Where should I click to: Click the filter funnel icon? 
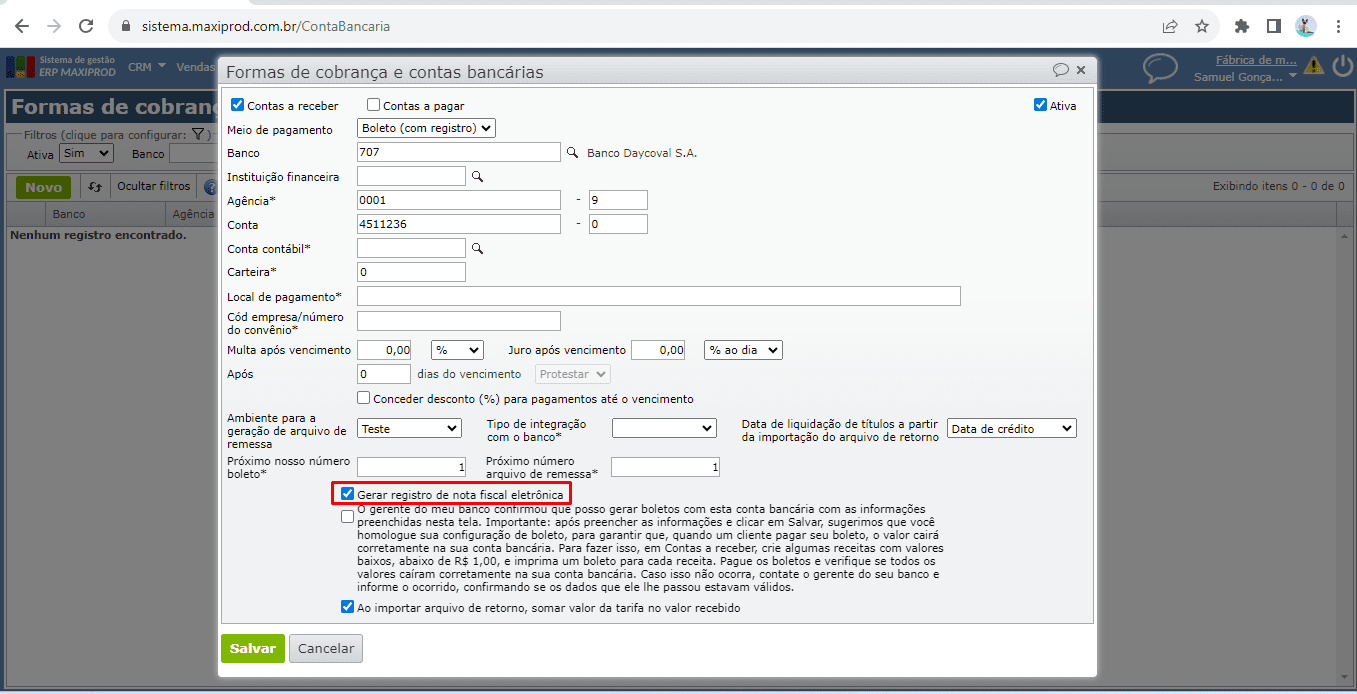(x=198, y=134)
